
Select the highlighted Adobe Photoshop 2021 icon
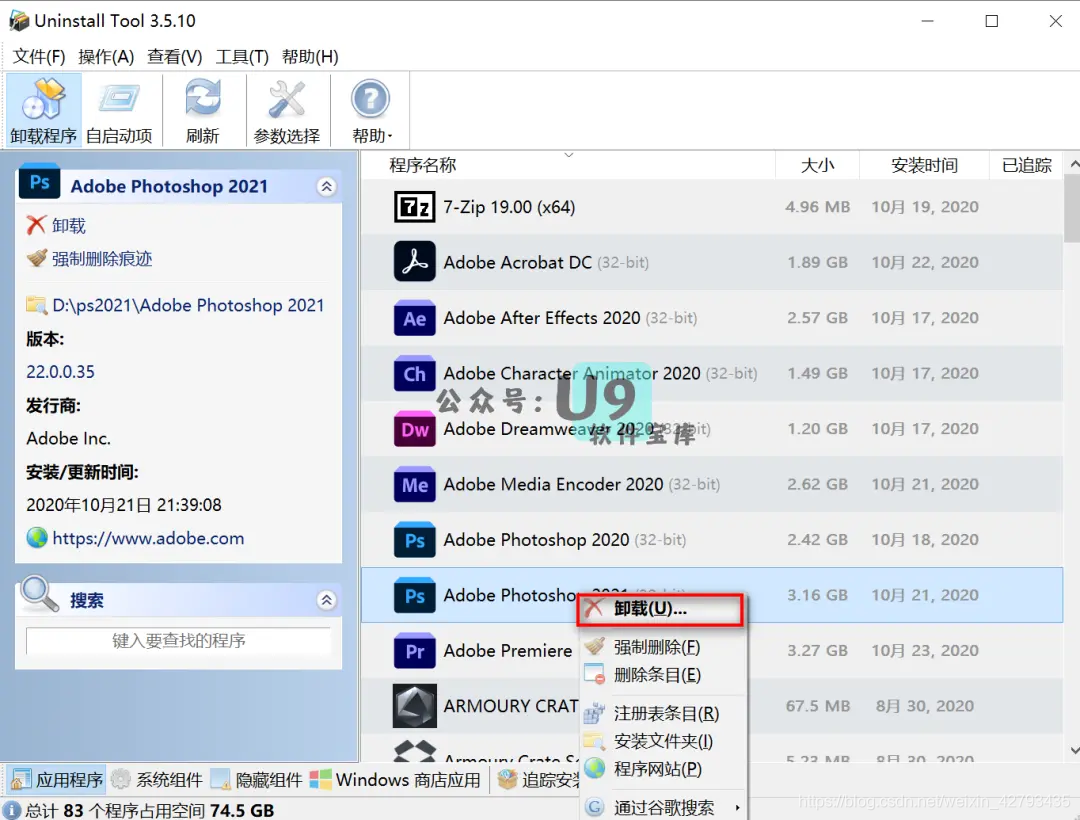pyautogui.click(x=414, y=596)
